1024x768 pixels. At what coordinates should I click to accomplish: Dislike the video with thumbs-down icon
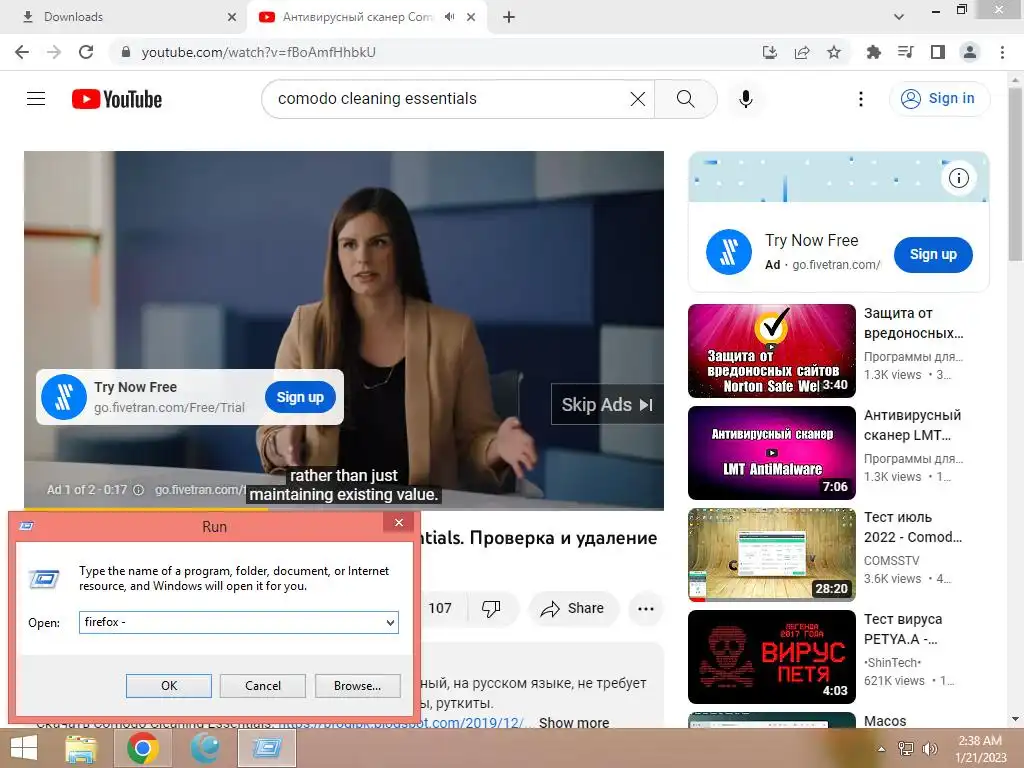[x=491, y=608]
